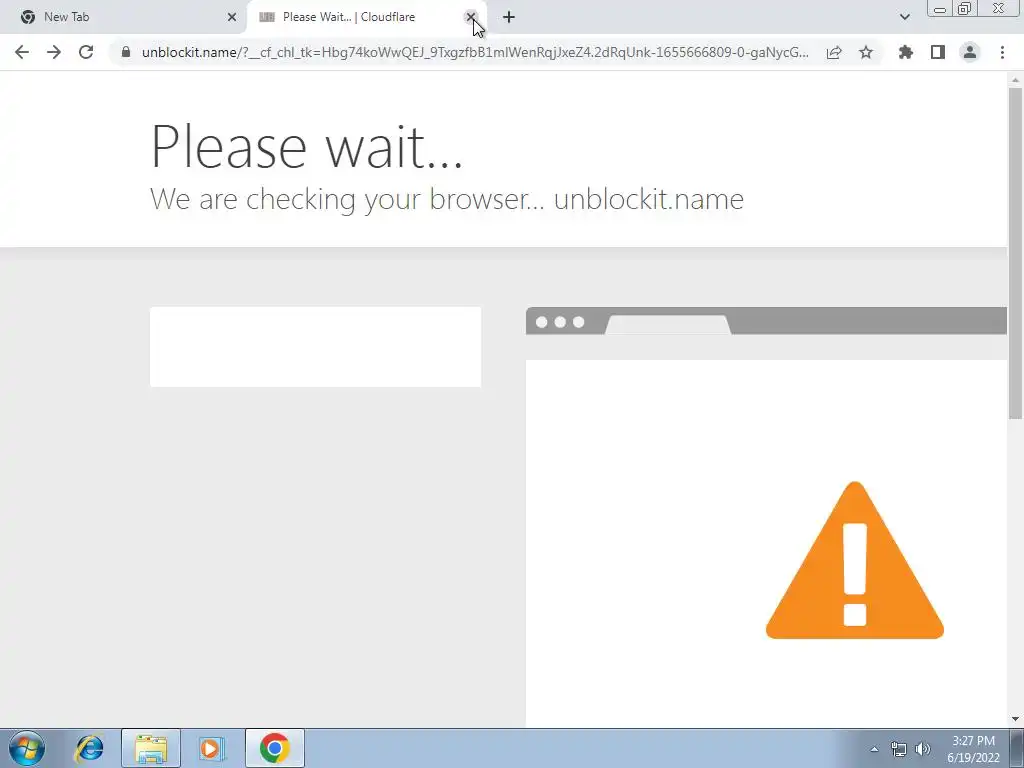
Task: Click 'We are checking your browser' text
Action: coord(346,199)
